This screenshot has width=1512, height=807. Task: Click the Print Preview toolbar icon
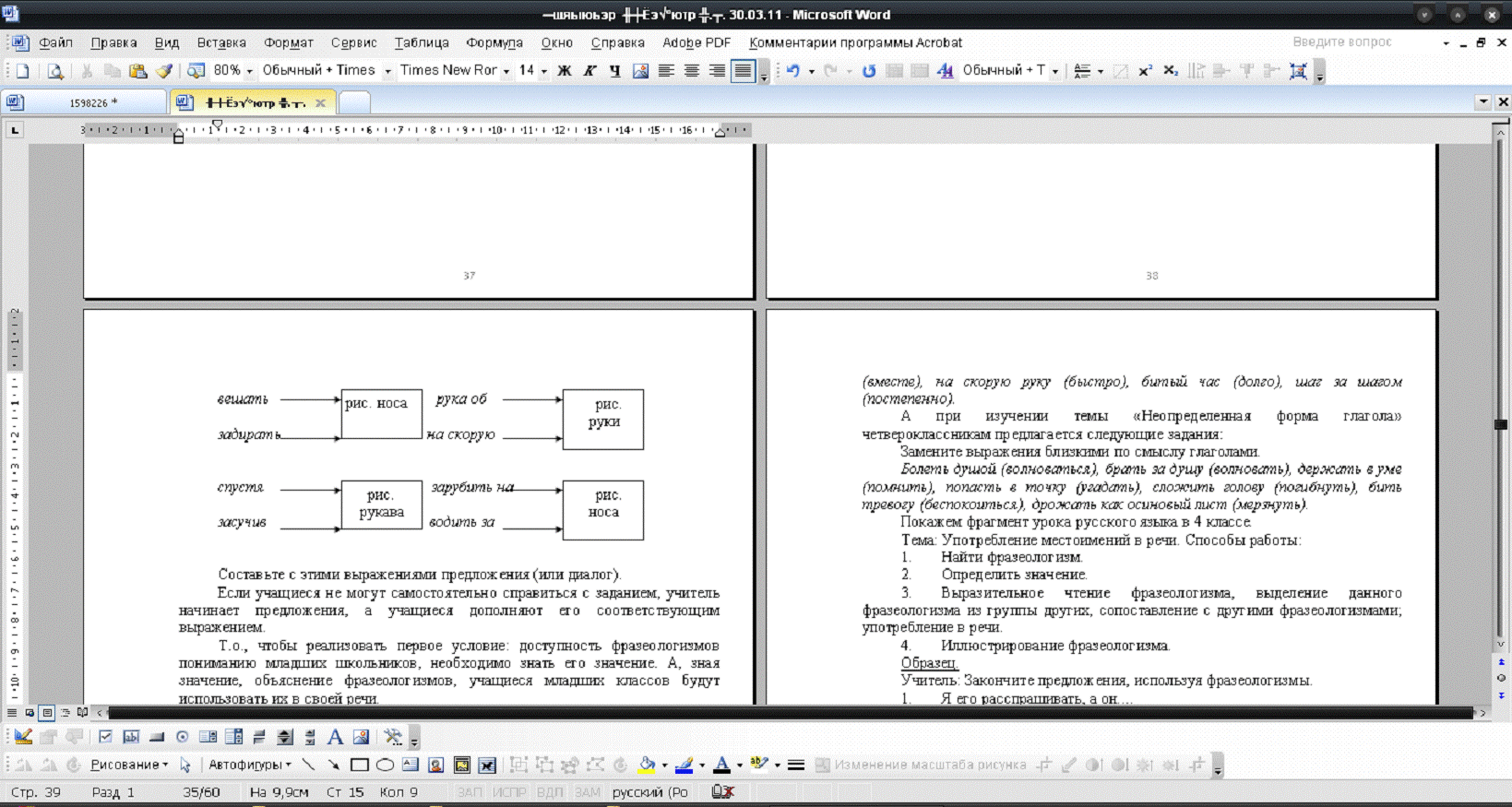pos(55,71)
